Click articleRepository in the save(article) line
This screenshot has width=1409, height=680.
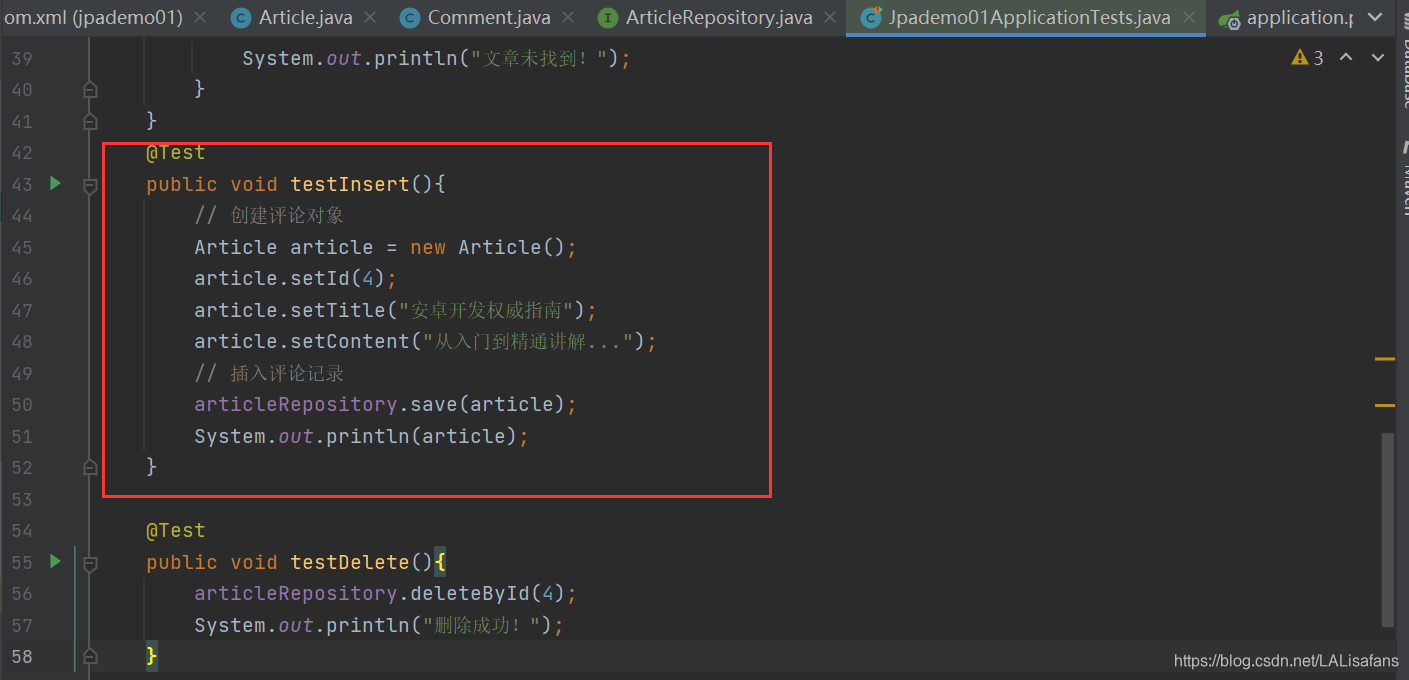coord(296,404)
